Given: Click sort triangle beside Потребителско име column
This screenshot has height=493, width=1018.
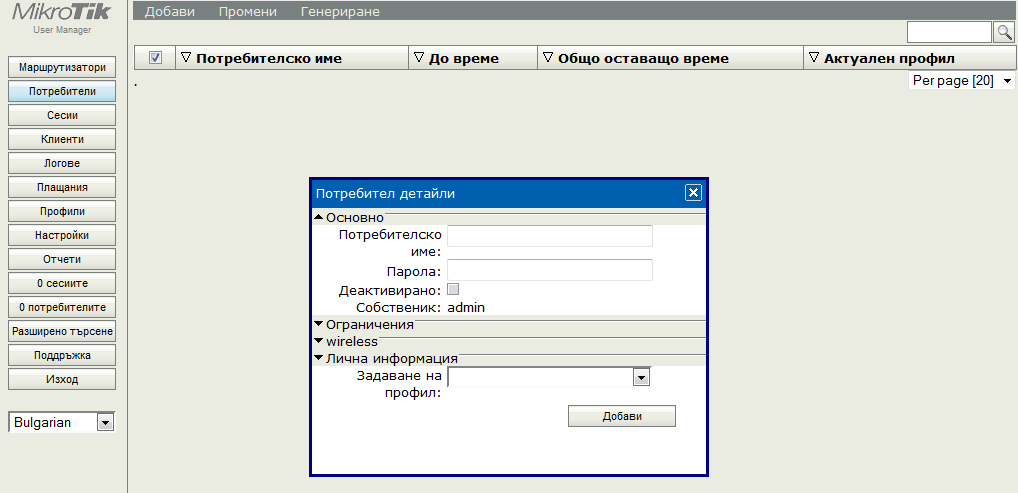Looking at the screenshot, I should pos(185,58).
